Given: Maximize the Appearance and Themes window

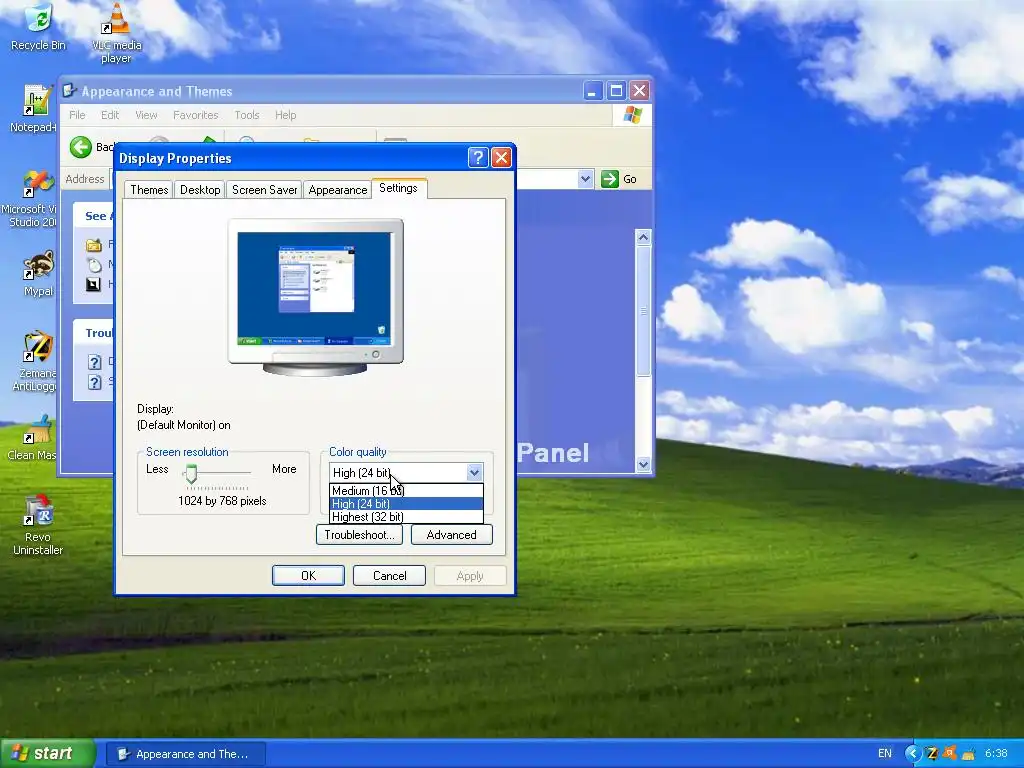Looking at the screenshot, I should 616,91.
